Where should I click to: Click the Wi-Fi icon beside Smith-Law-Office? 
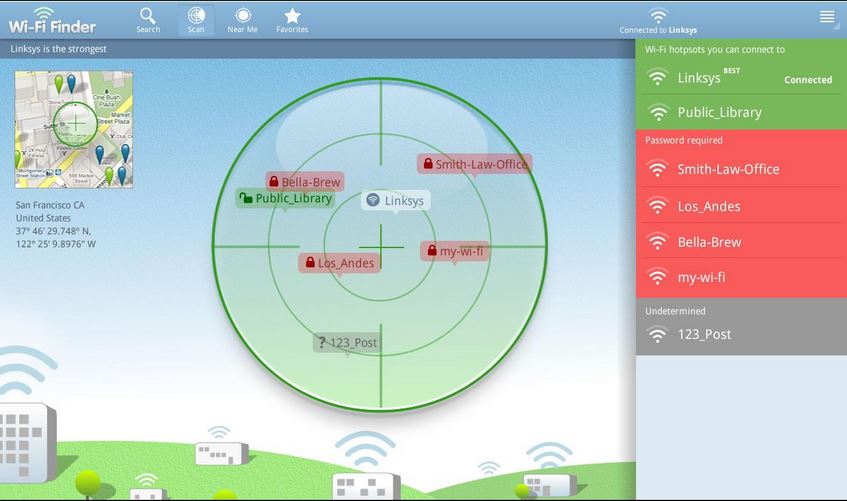(657, 169)
